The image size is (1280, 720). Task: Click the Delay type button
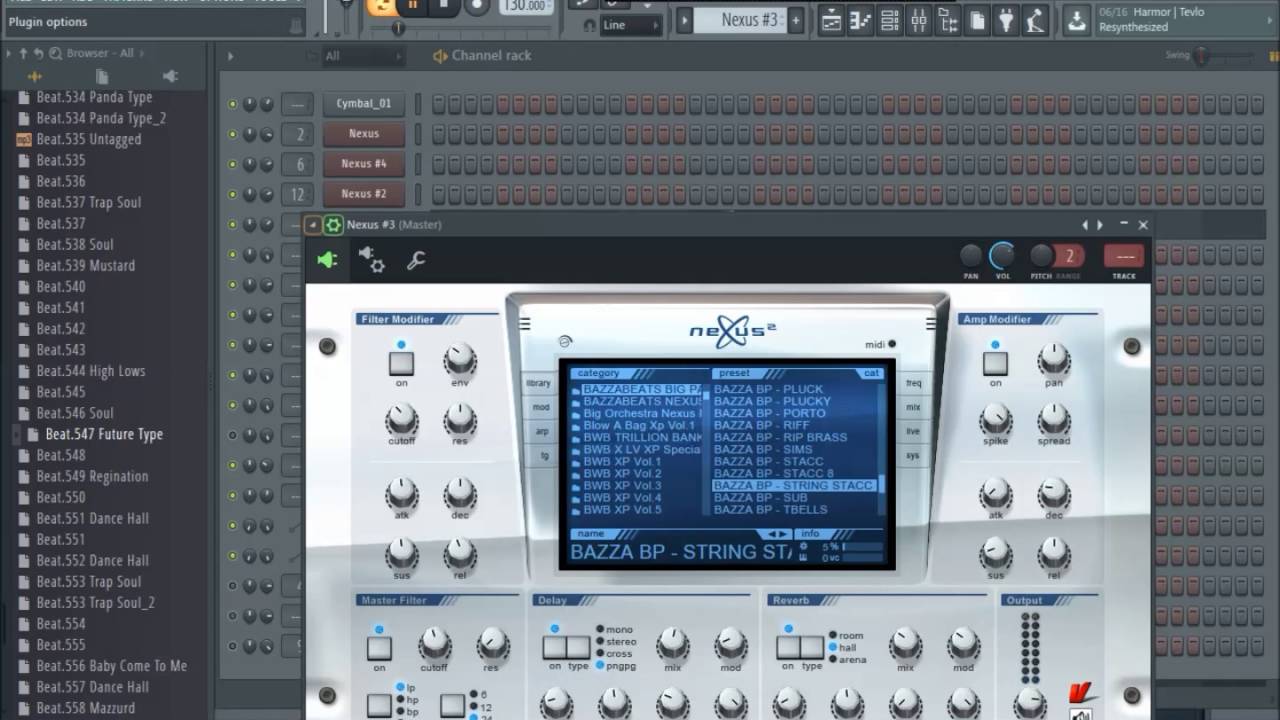point(579,647)
